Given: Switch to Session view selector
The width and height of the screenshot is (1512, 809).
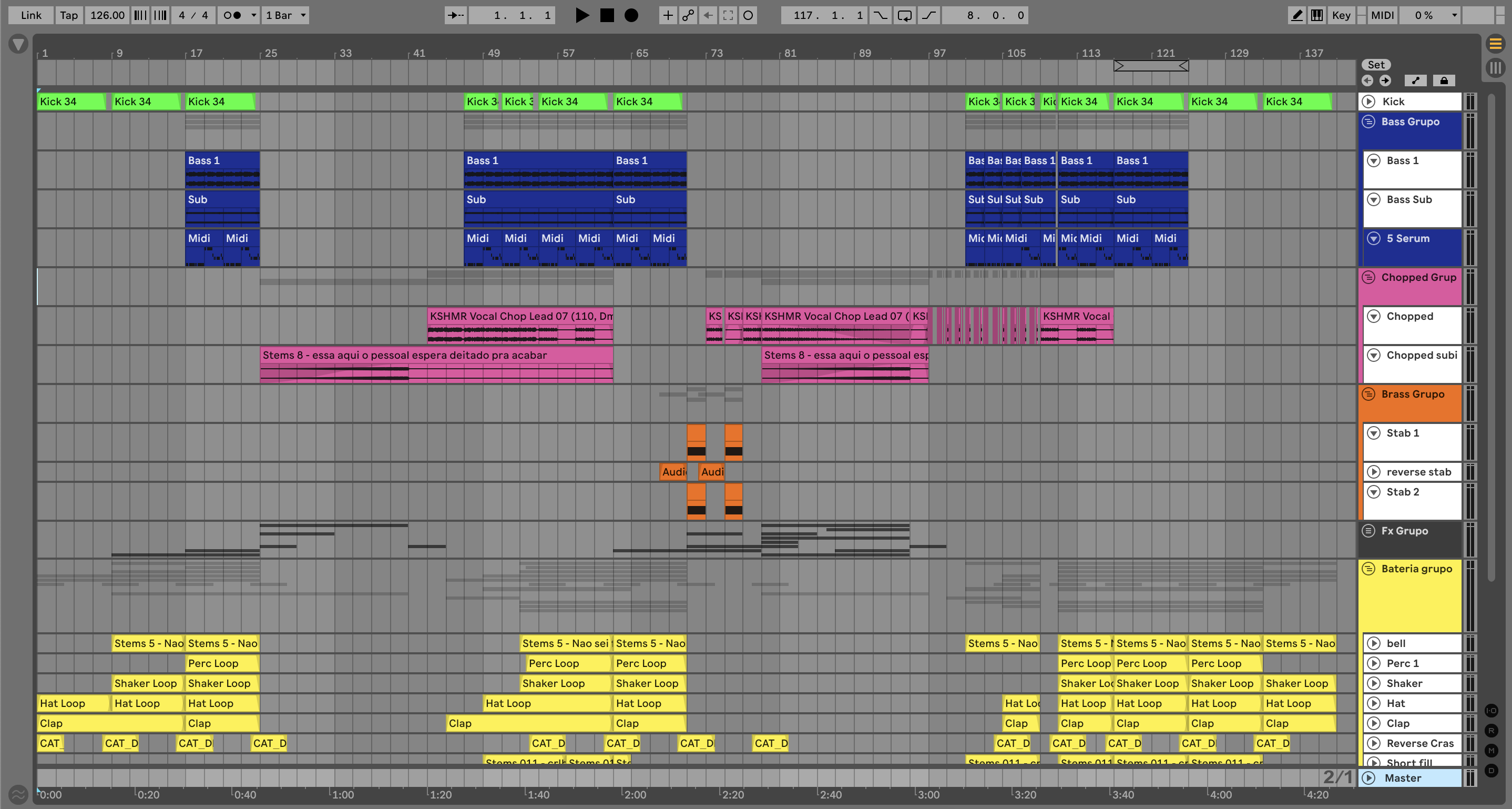Looking at the screenshot, I should click(x=1495, y=67).
